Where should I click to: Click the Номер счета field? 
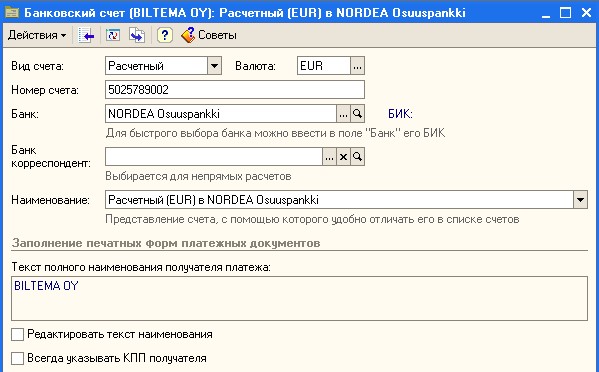point(235,90)
